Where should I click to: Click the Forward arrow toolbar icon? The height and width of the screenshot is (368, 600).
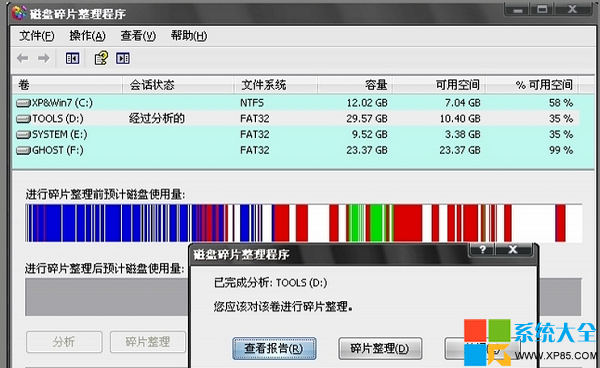pyautogui.click(x=44, y=59)
